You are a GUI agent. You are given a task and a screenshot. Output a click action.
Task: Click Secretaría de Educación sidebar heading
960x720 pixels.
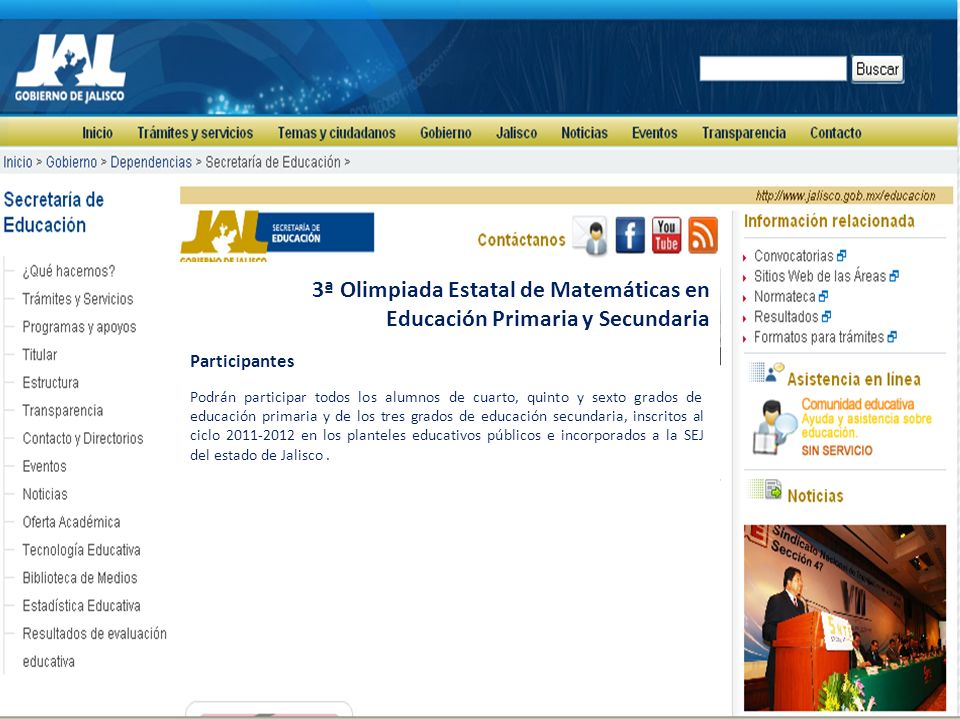coord(54,212)
